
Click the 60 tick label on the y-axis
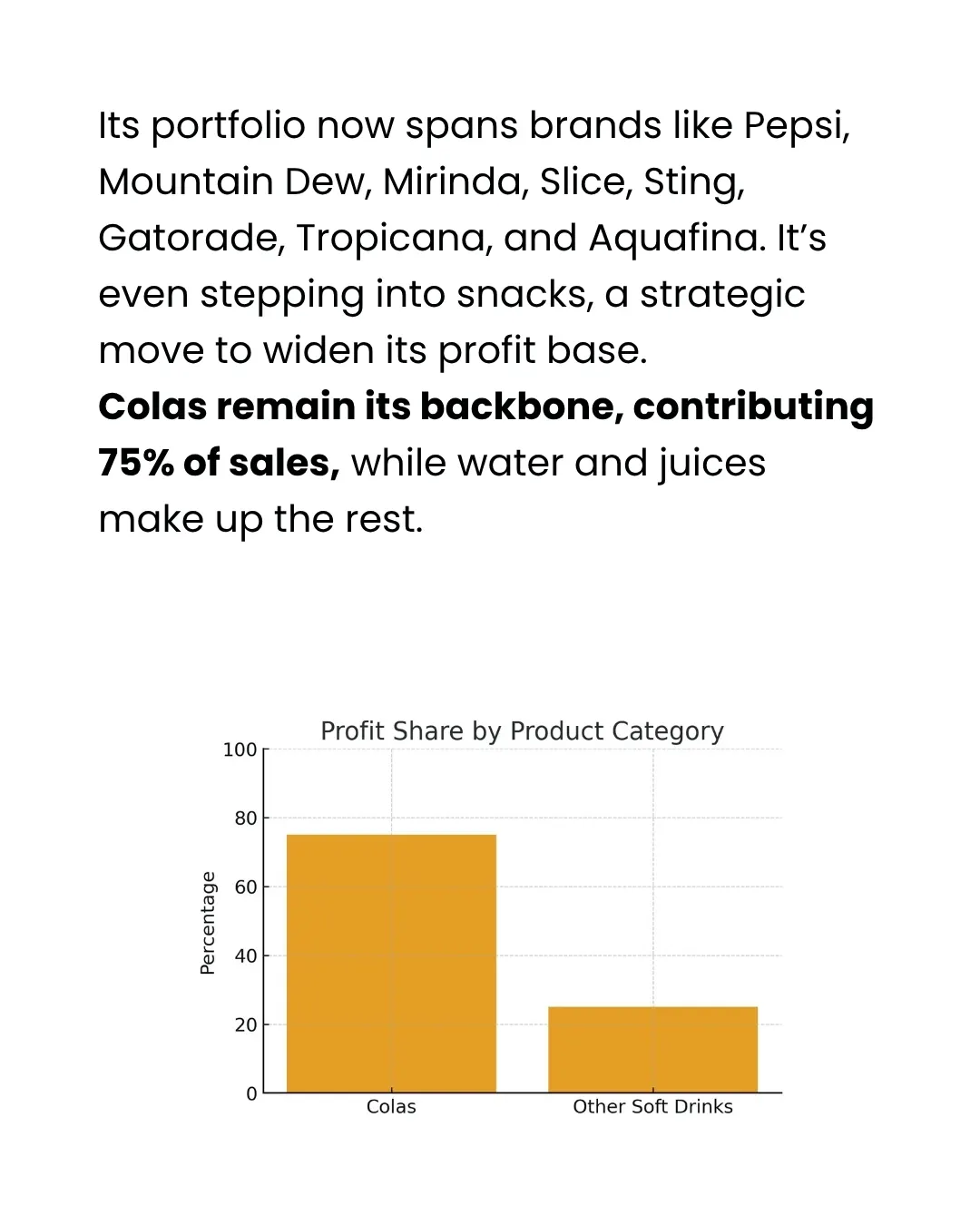pos(245,887)
